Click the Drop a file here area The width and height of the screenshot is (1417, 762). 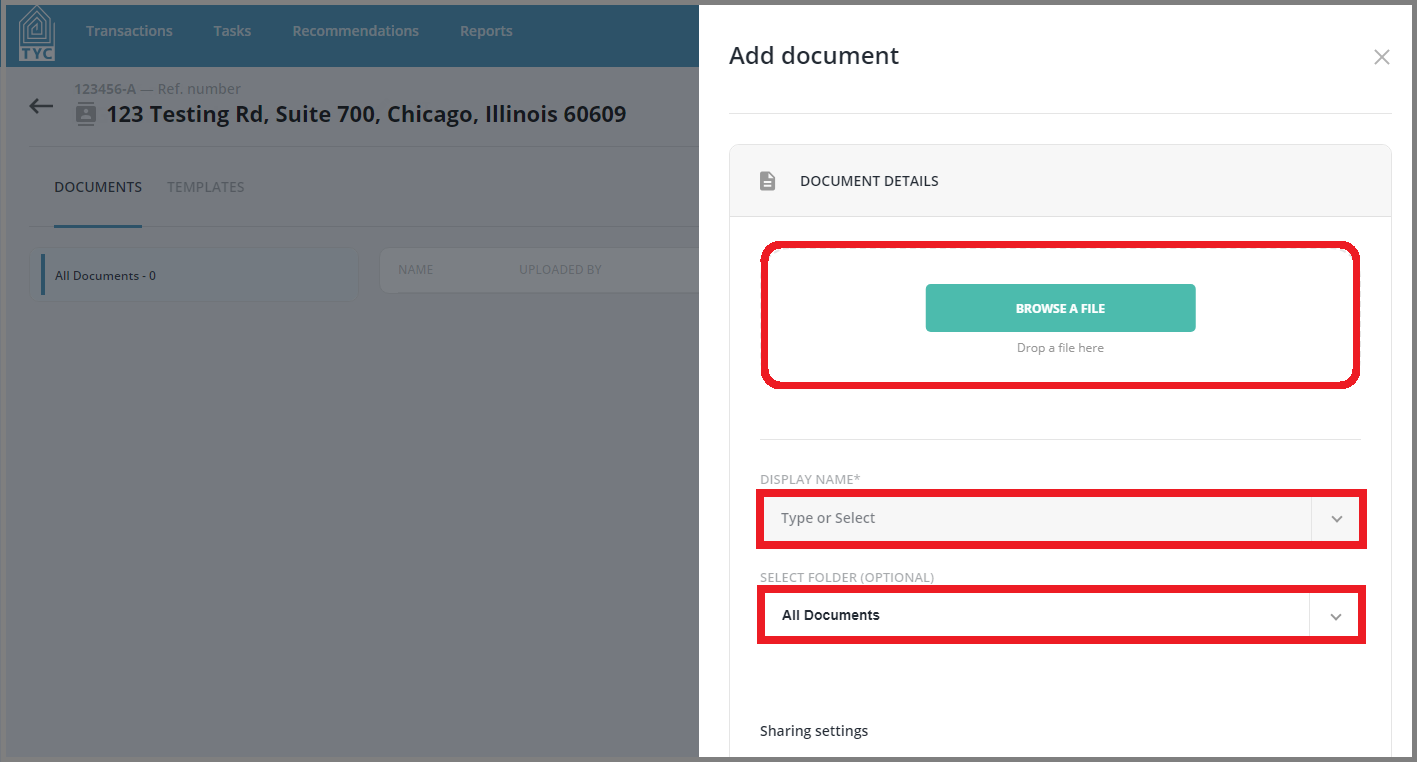coord(1060,348)
